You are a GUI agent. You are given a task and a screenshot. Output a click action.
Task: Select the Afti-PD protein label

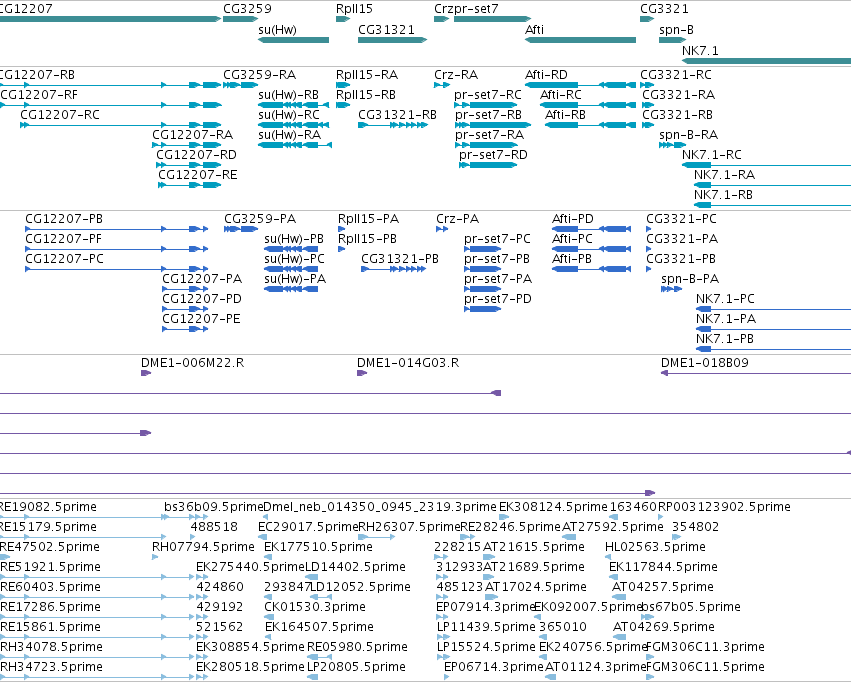573,219
